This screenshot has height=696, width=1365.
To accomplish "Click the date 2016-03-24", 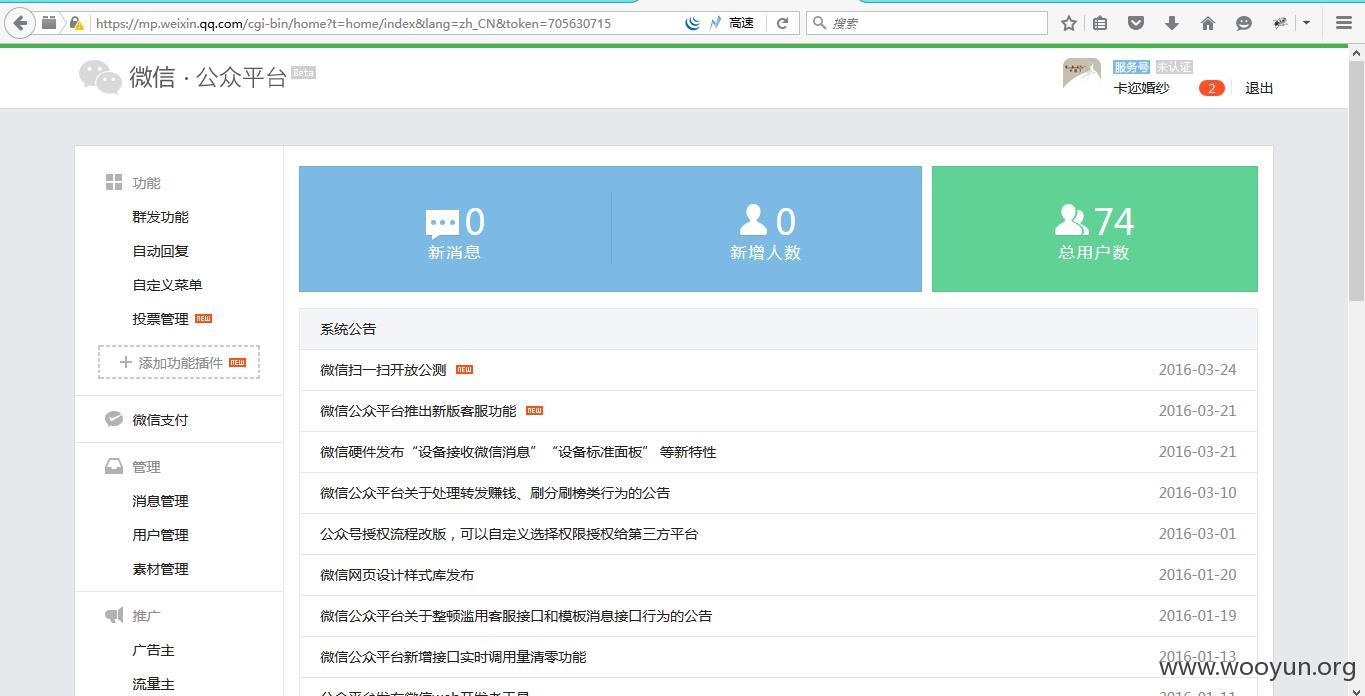I will [x=1197, y=370].
